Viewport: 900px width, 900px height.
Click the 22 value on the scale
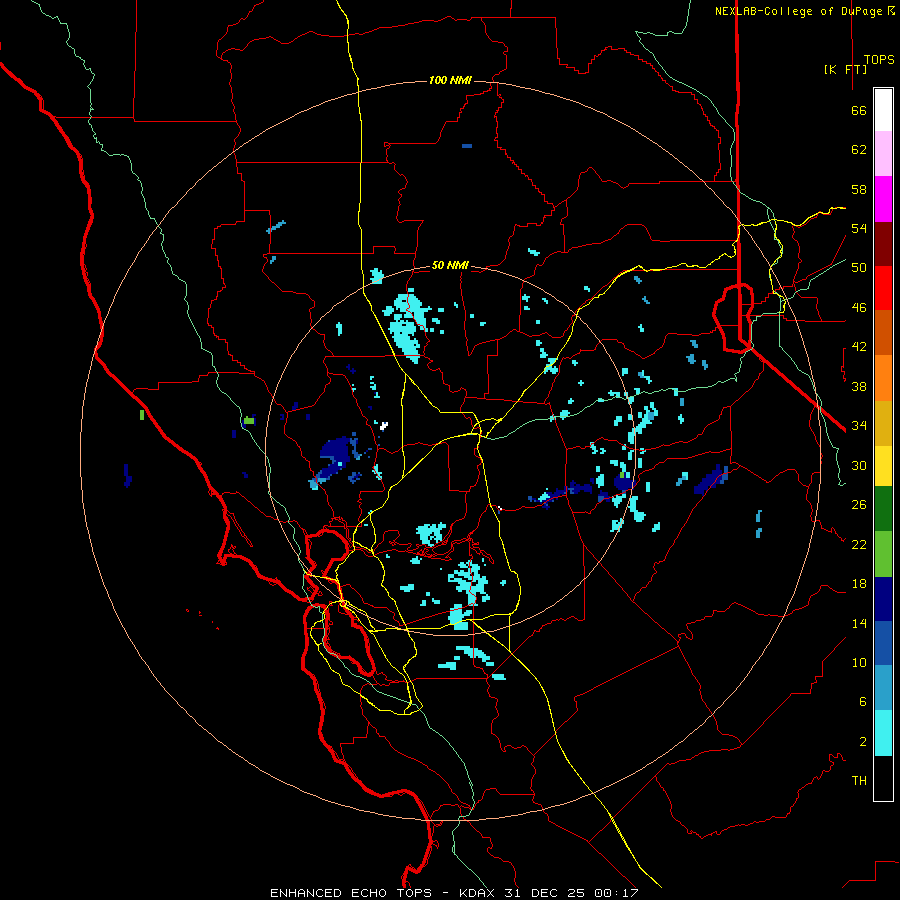click(859, 545)
